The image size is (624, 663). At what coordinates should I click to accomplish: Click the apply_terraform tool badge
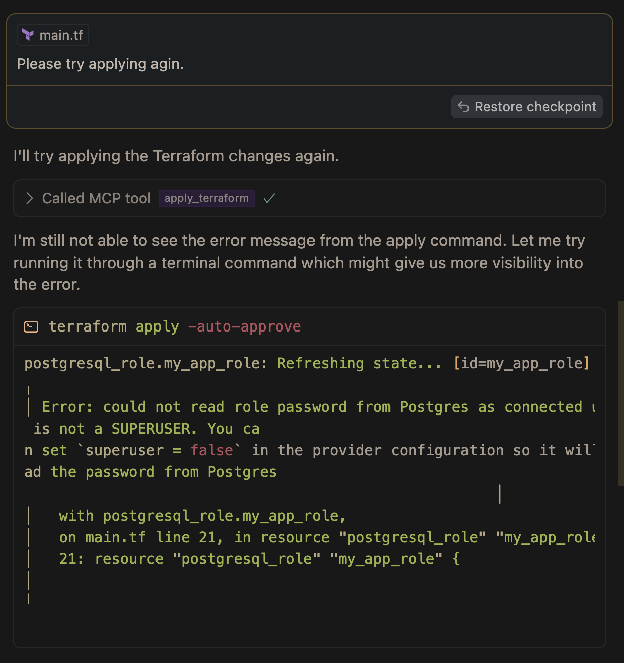click(206, 198)
